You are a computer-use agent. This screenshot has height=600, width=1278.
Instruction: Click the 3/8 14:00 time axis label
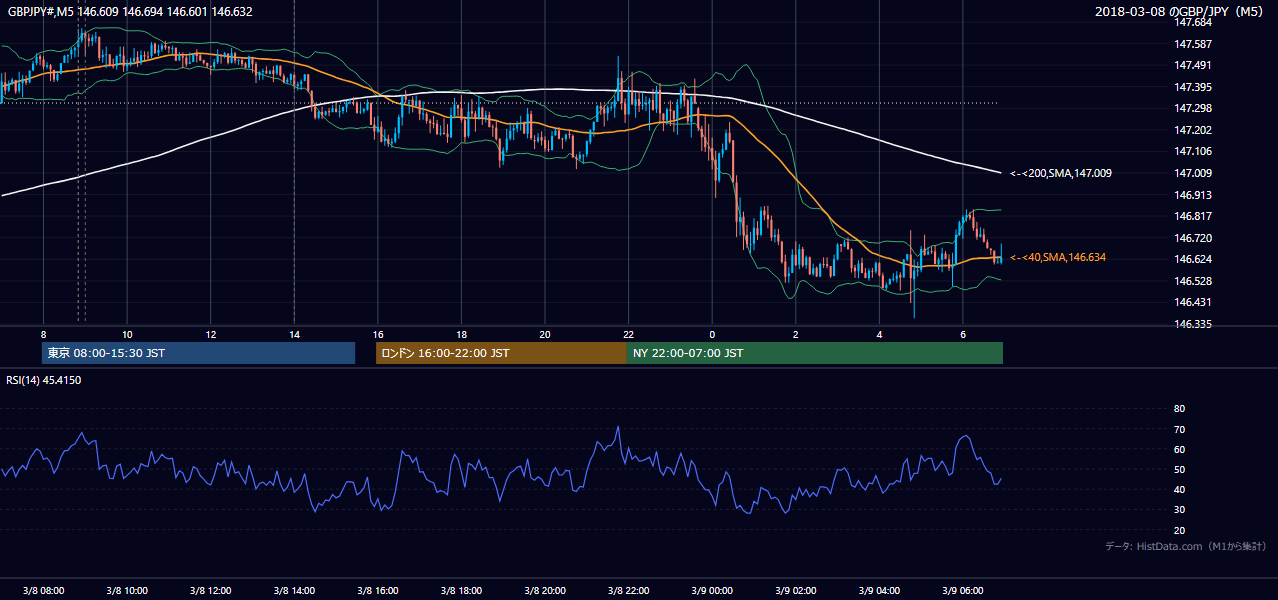(294, 590)
